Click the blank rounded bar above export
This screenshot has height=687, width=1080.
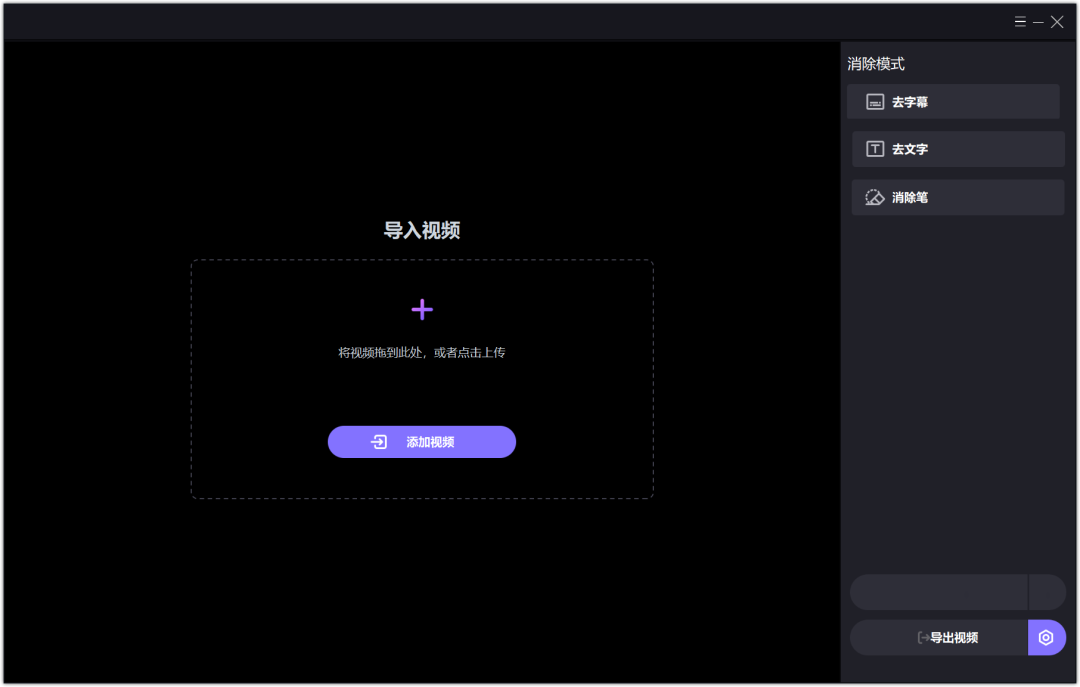click(x=958, y=592)
